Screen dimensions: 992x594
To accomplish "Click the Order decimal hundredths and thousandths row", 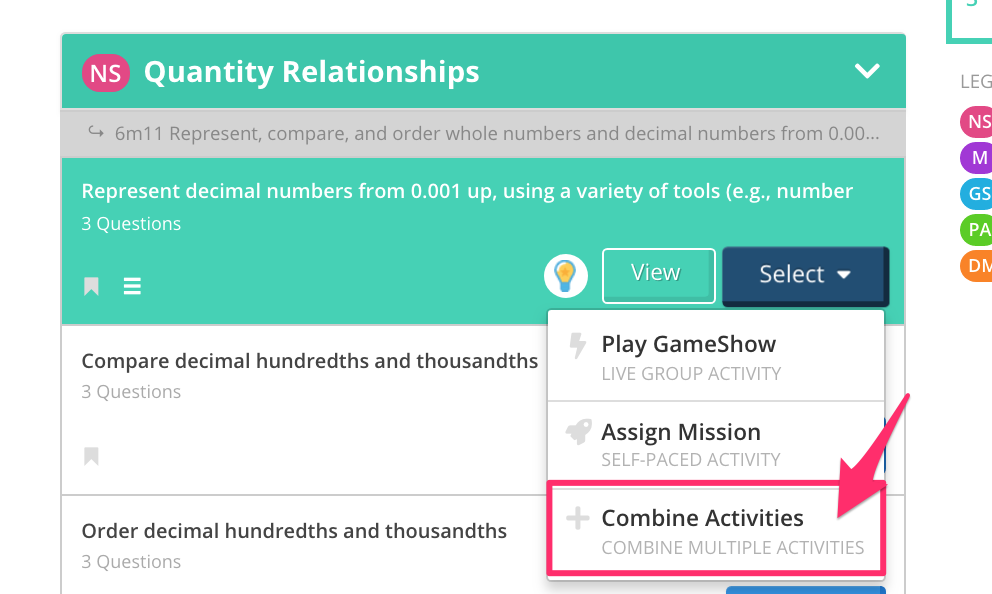I will tap(295, 531).
